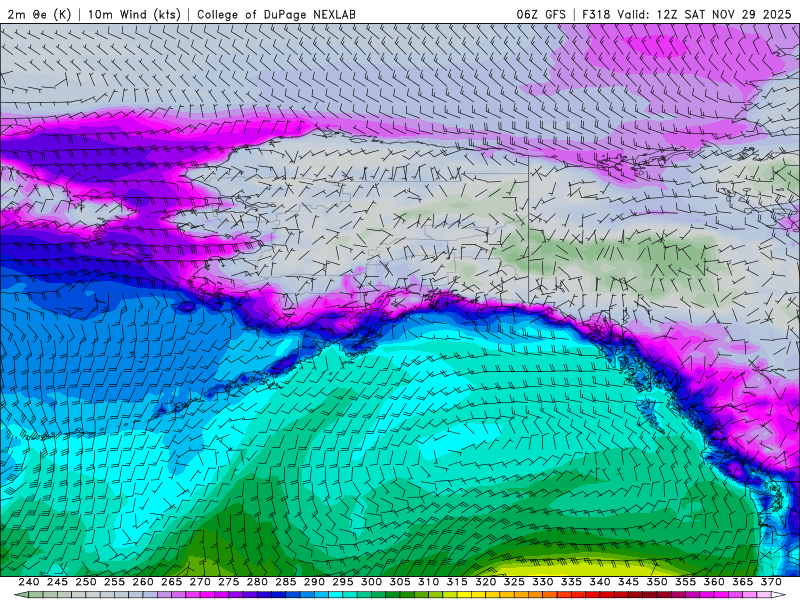
Task: Click the 335 value on the color scale
Action: [571, 582]
